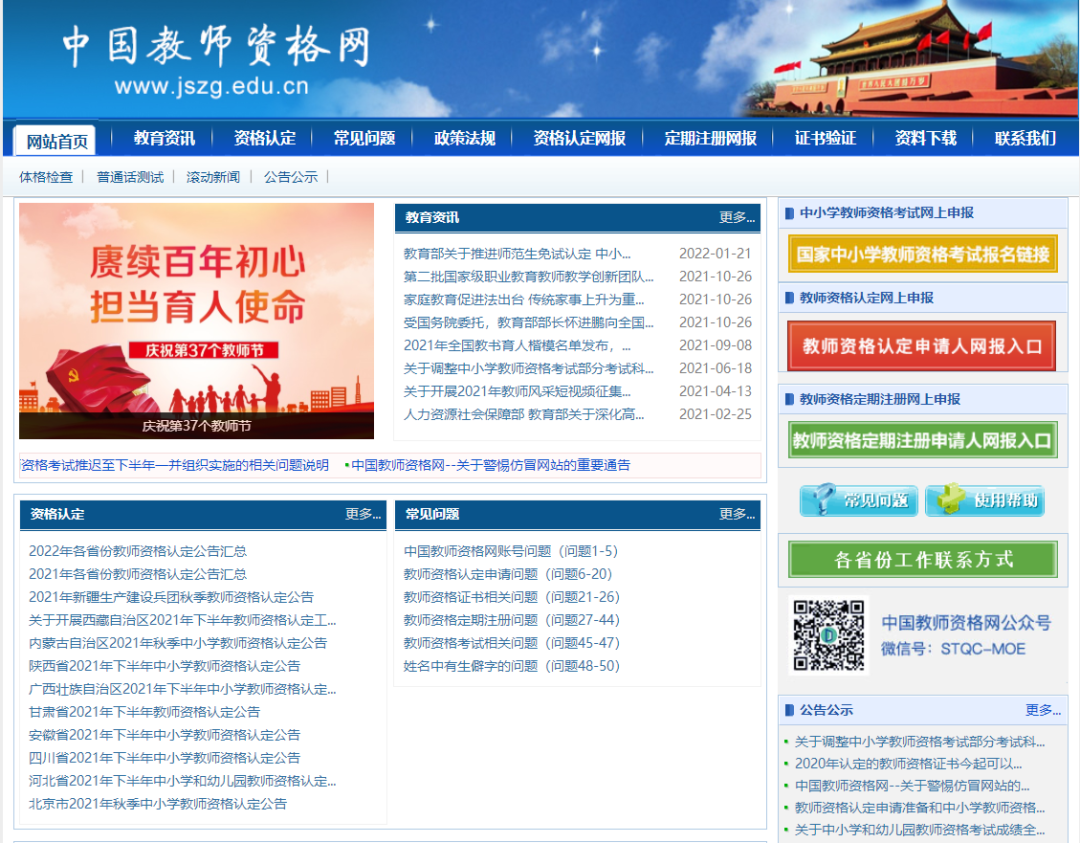Open news 受国务院委托，教育部部长怀进鹏

click(x=528, y=322)
